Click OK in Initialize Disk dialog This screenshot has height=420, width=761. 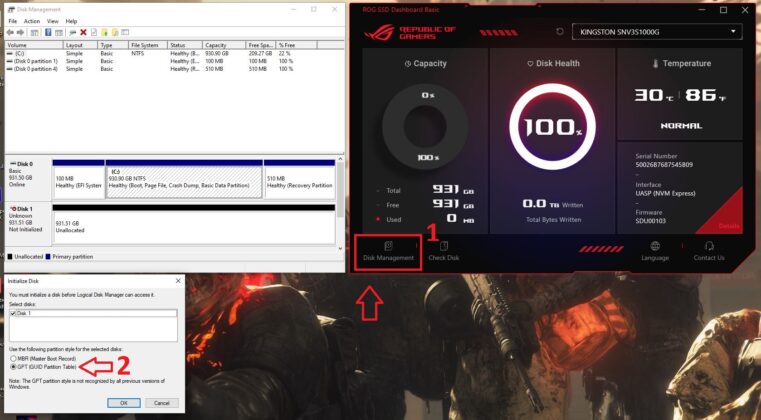coord(124,403)
